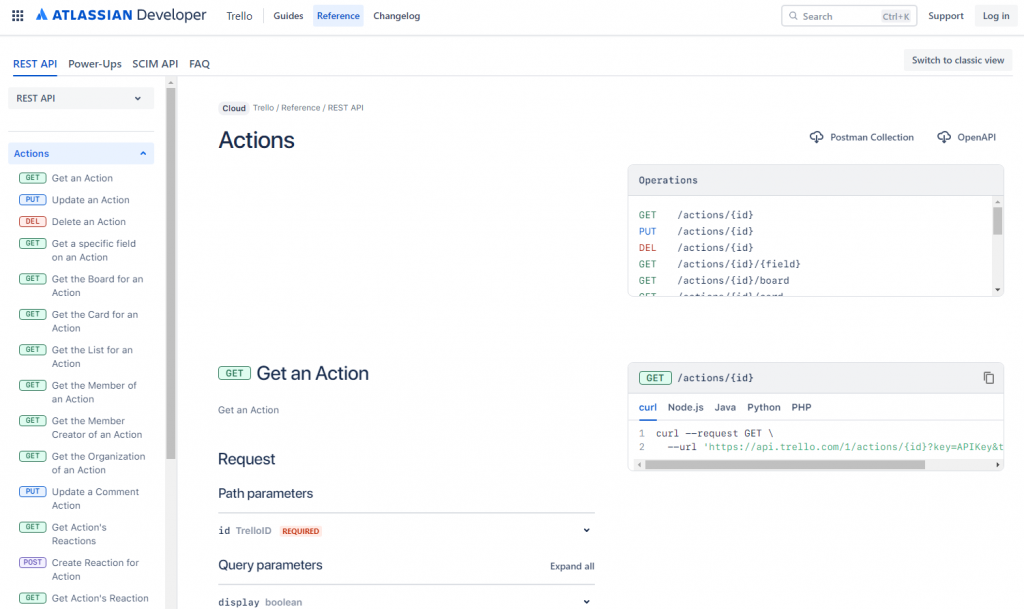Open the app switcher grid icon
1024x609 pixels.
coord(18,16)
